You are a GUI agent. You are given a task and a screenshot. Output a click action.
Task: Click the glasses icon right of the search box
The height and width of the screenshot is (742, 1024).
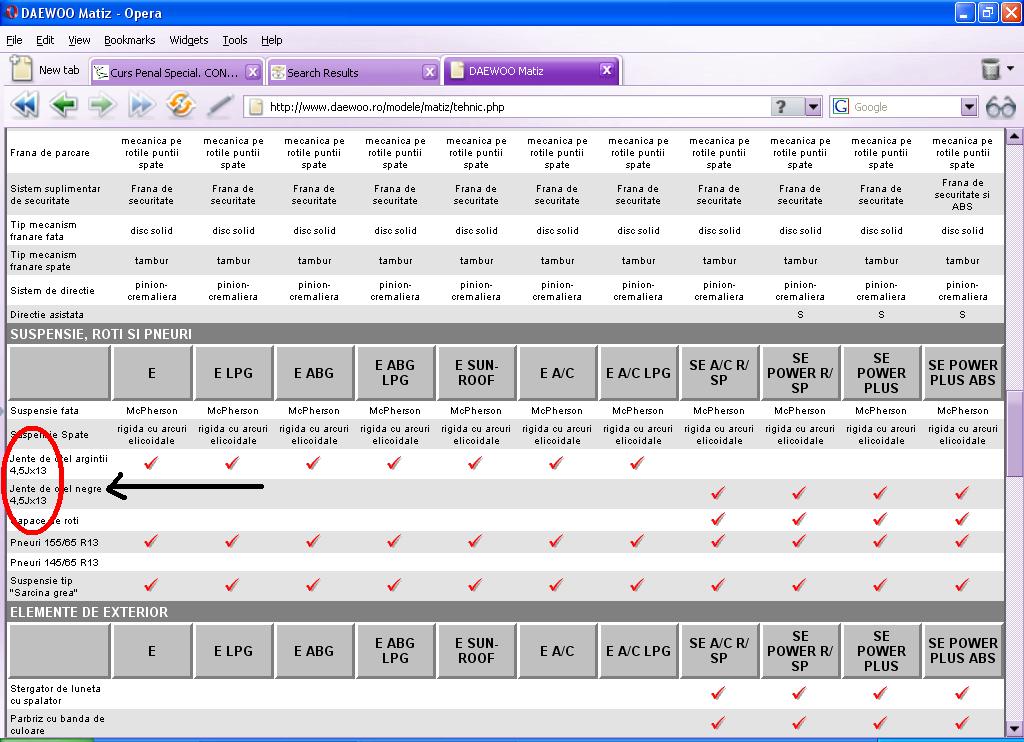point(1000,106)
